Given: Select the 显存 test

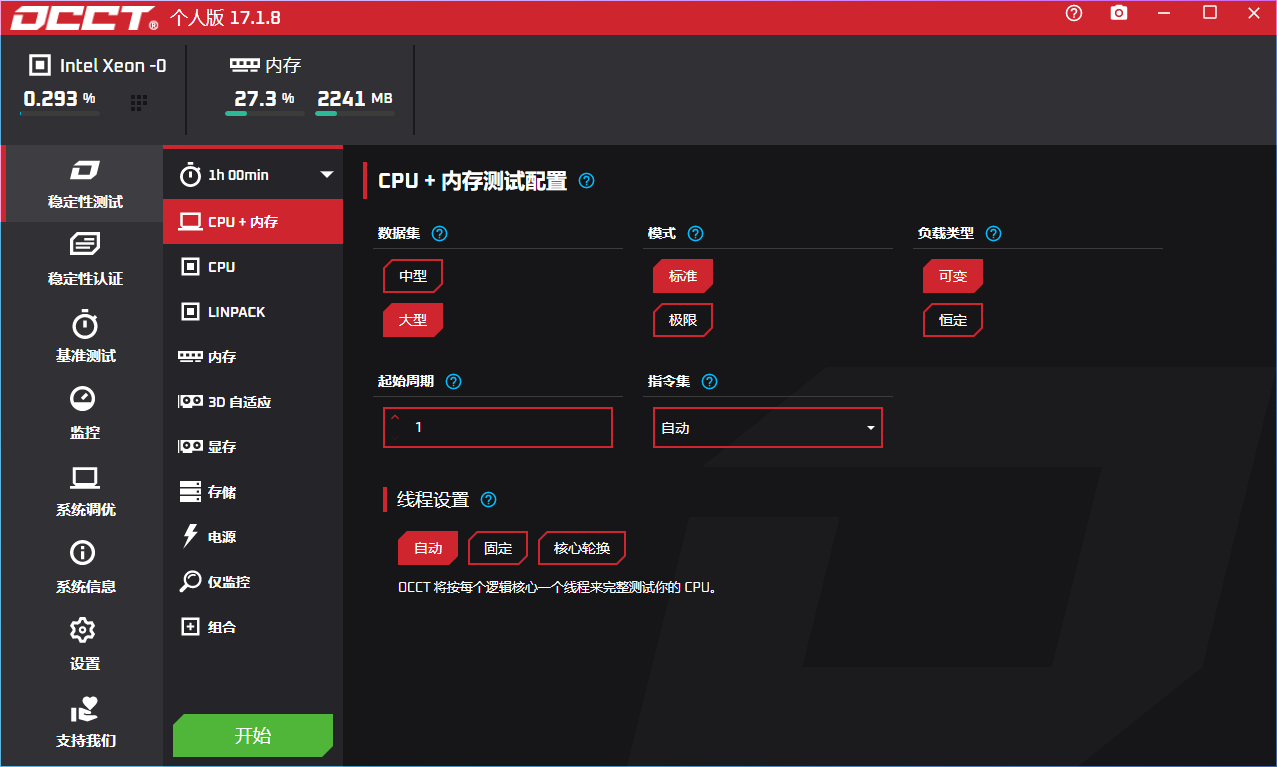Looking at the screenshot, I should pos(253,447).
